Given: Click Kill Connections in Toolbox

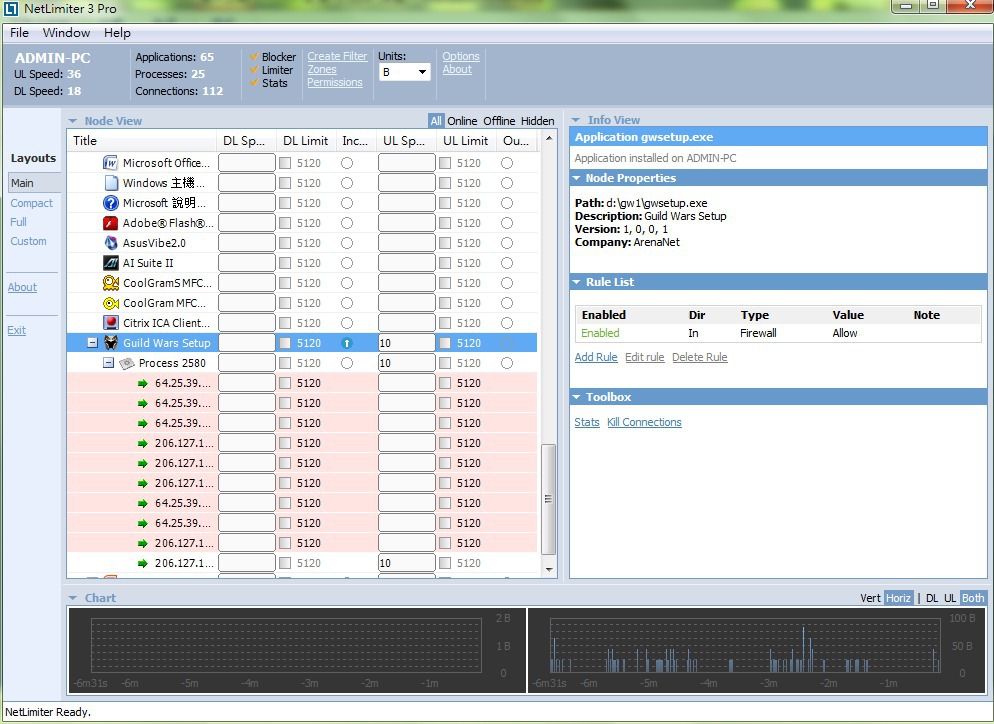Looking at the screenshot, I should [644, 423].
